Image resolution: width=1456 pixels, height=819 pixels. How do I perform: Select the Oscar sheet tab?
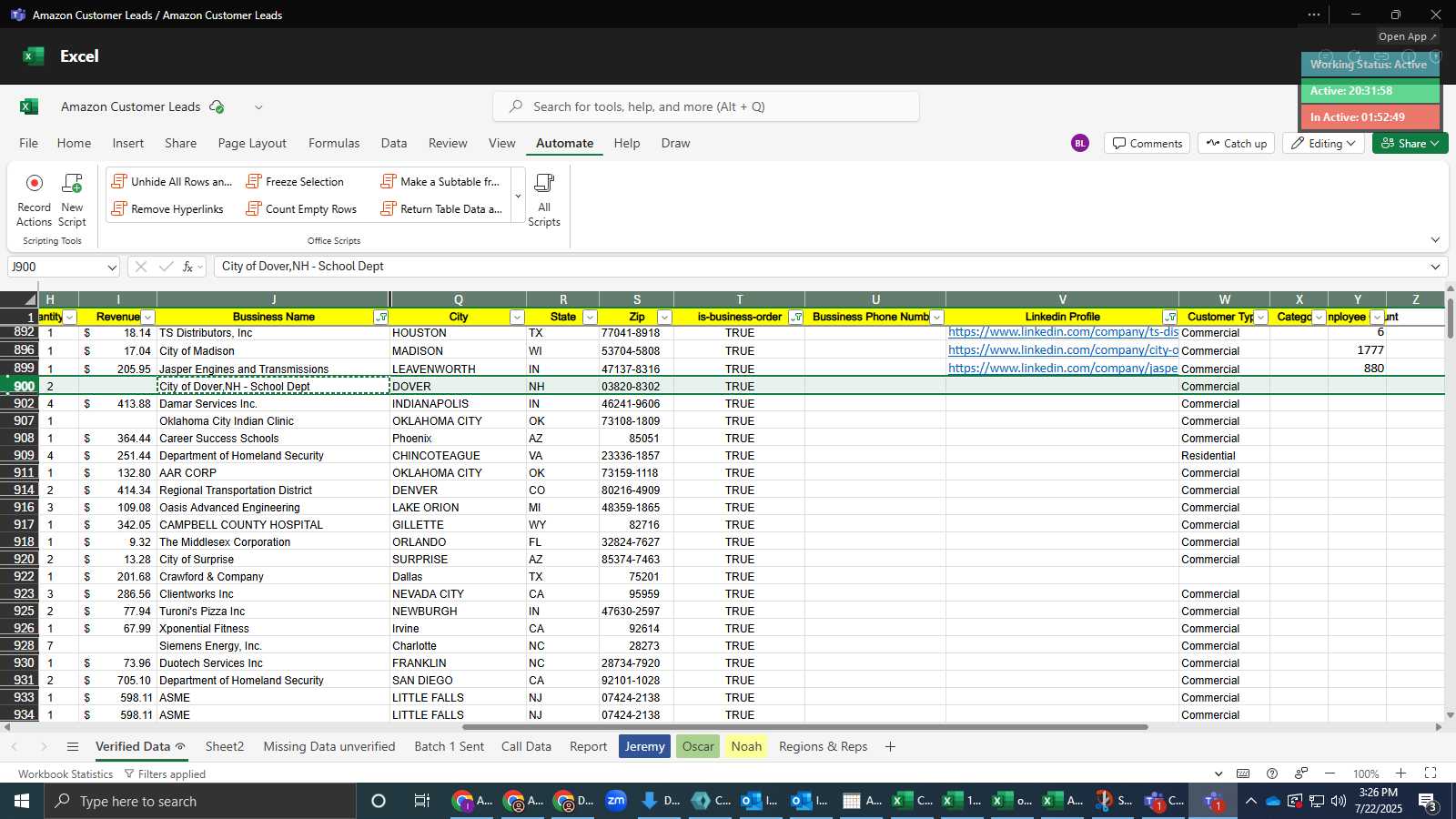[x=698, y=747]
